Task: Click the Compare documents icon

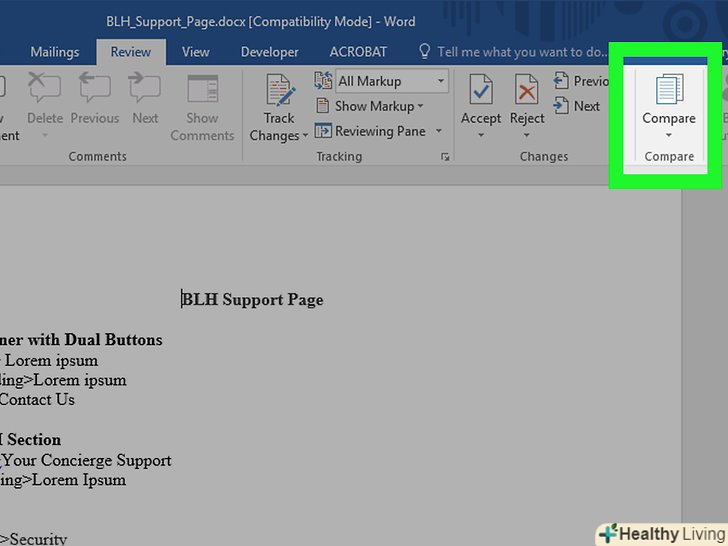Action: click(668, 92)
